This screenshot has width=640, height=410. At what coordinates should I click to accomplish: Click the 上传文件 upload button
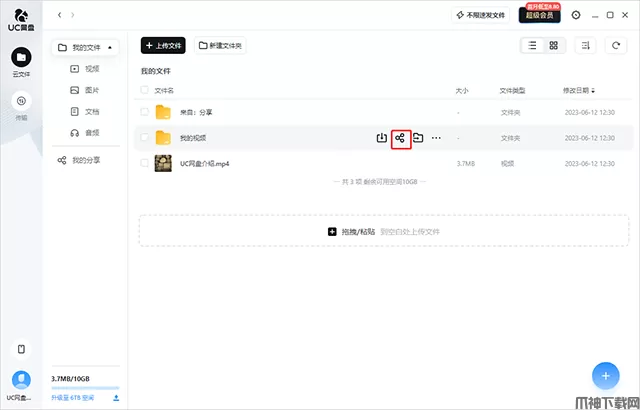pos(163,46)
